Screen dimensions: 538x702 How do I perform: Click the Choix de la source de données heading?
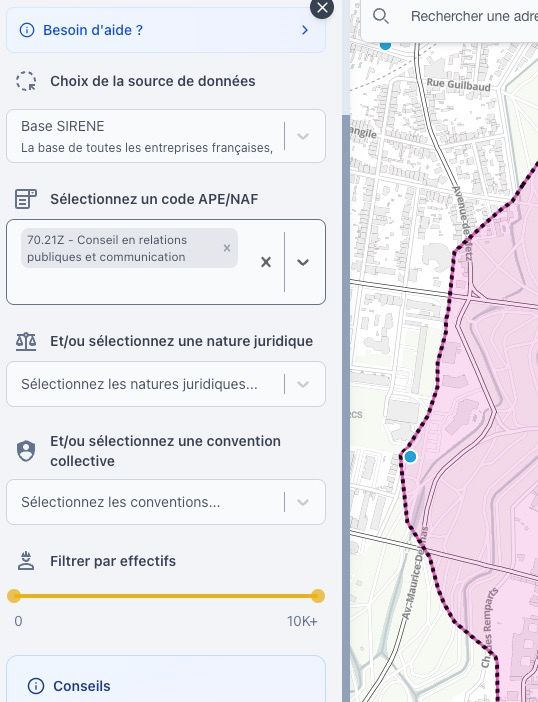pos(153,81)
